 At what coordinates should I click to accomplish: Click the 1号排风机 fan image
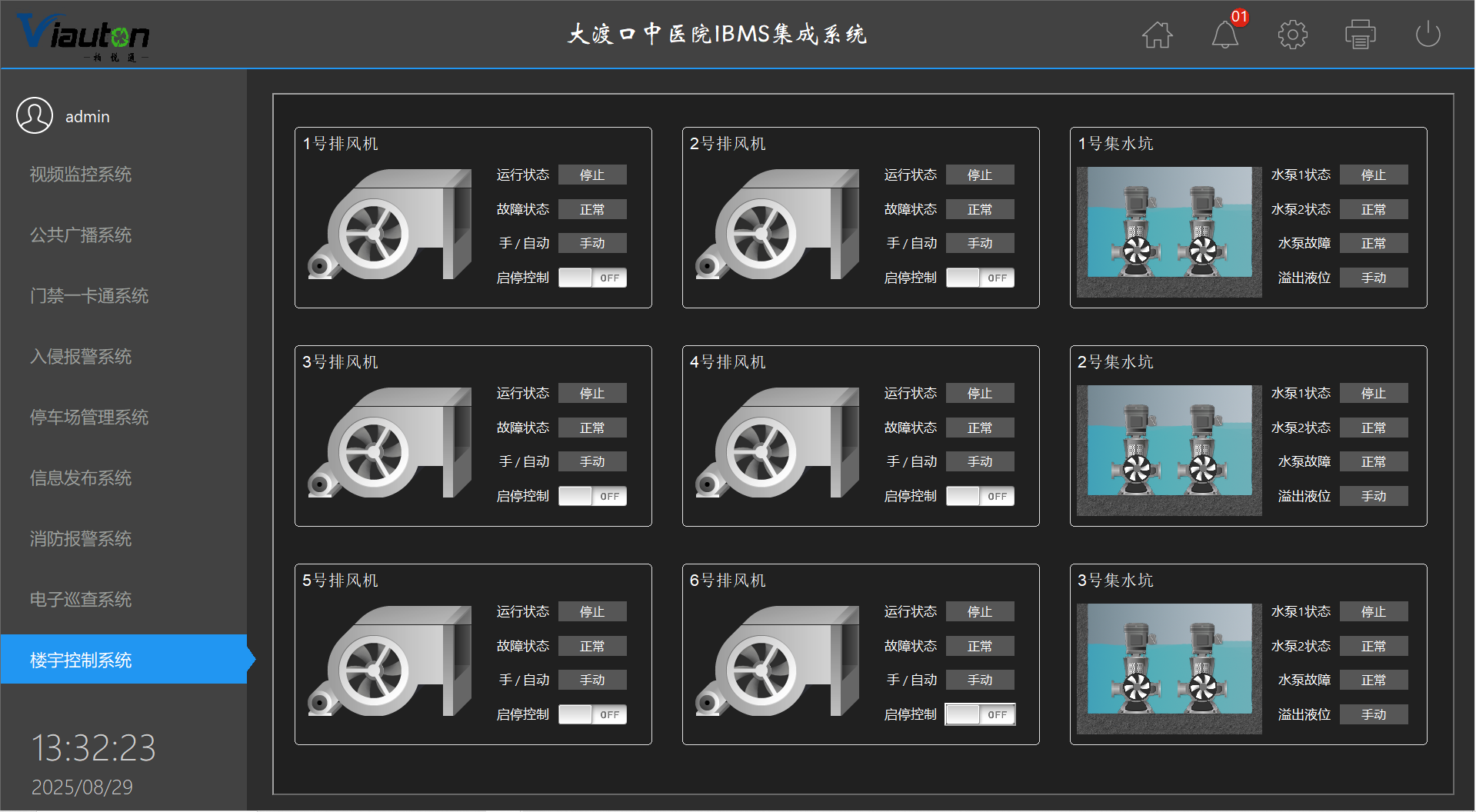point(390,225)
